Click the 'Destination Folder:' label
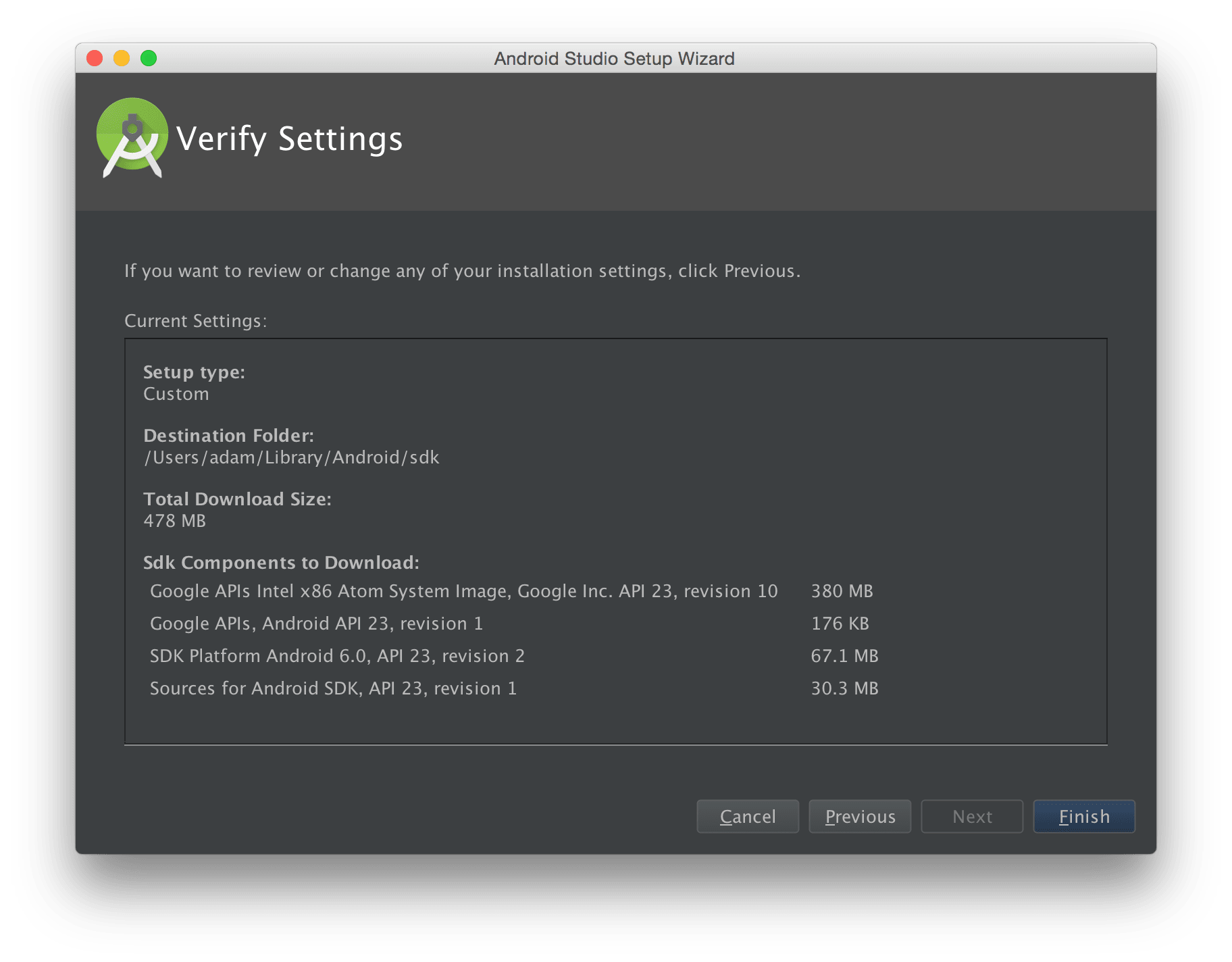This screenshot has height=962, width=1232. (228, 436)
